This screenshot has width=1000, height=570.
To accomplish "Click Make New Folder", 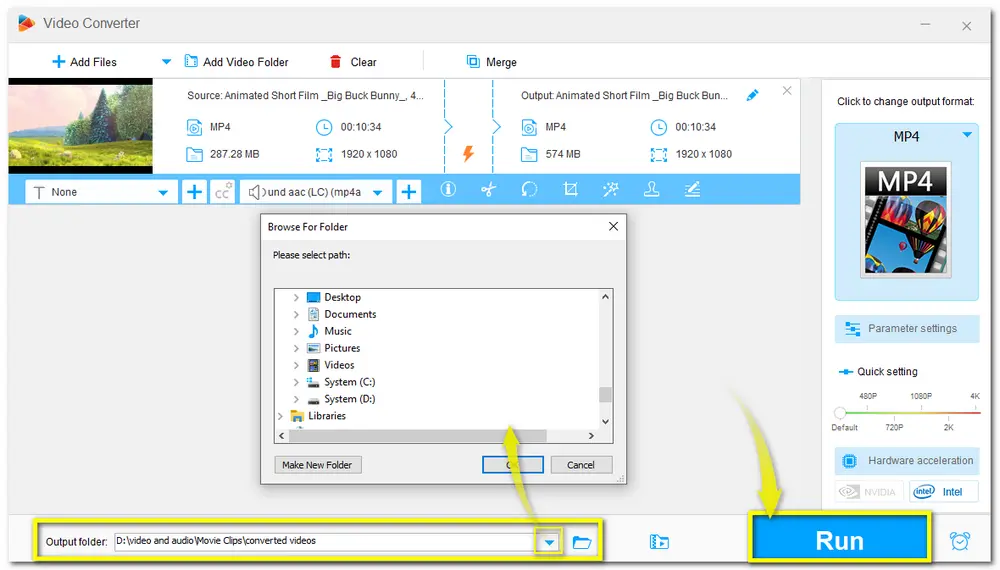I will tap(318, 465).
